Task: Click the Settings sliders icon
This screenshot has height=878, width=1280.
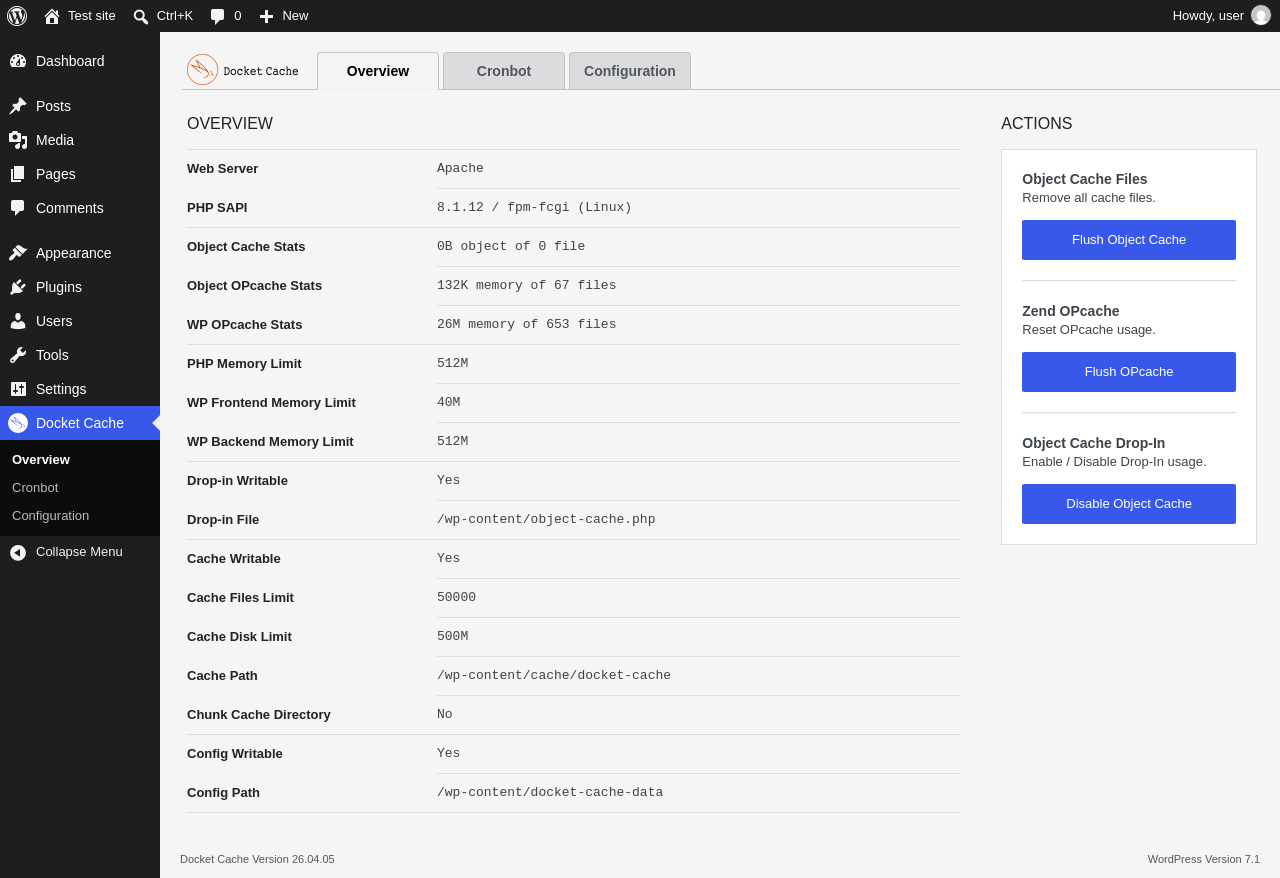Action: click(x=18, y=389)
